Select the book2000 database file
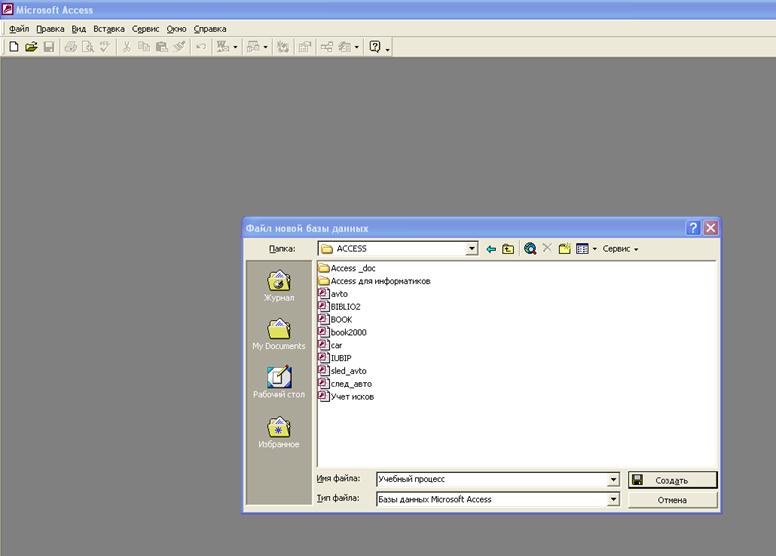The image size is (776, 556). [342, 332]
